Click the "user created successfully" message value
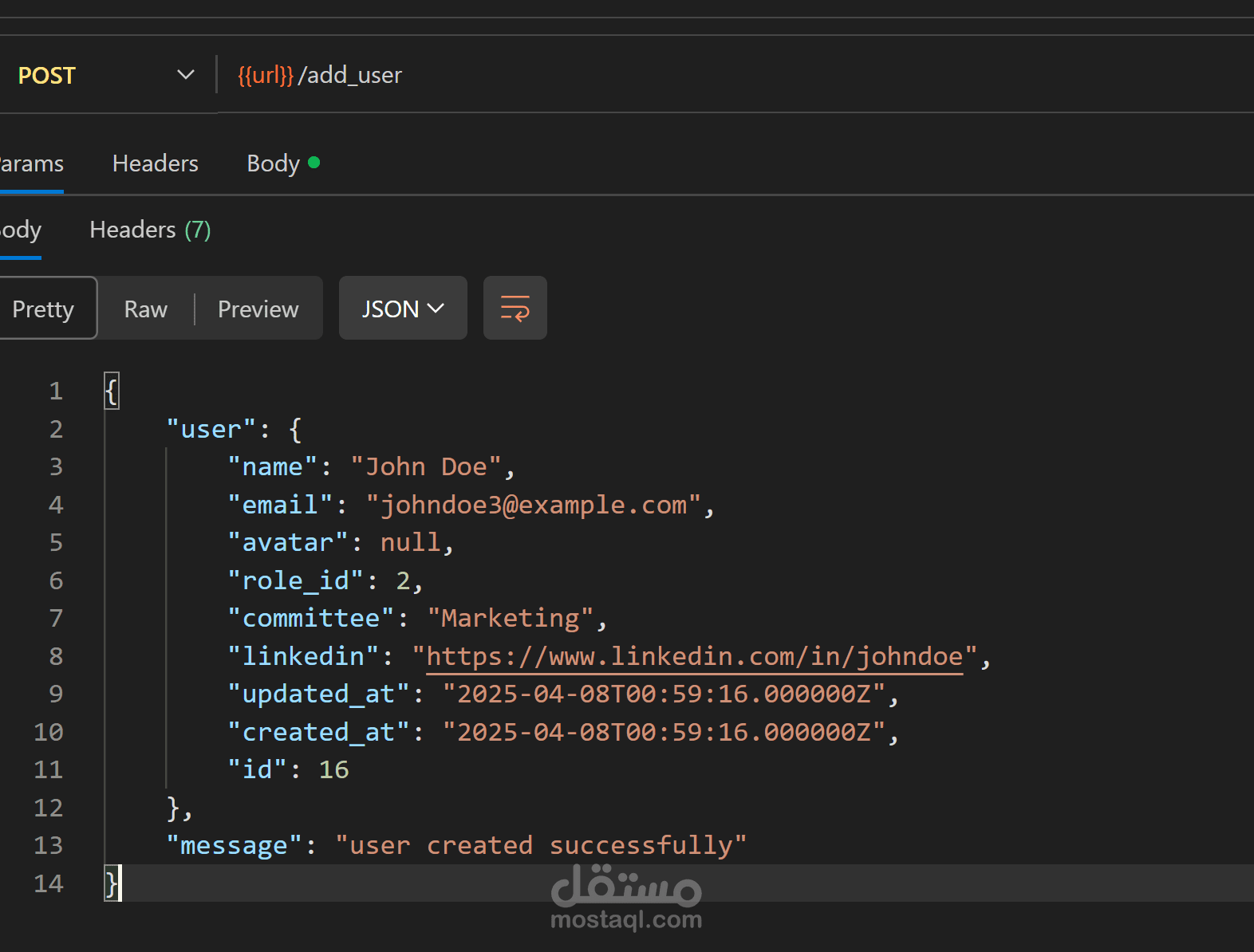Viewport: 1254px width, 952px height. [540, 845]
